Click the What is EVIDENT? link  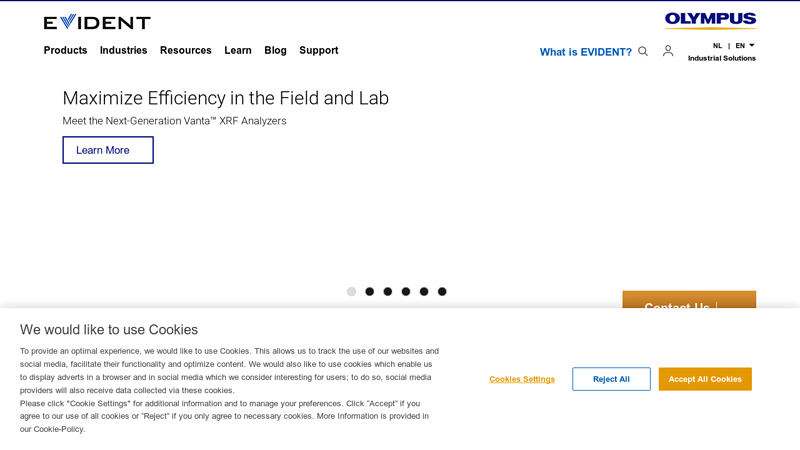coord(586,52)
